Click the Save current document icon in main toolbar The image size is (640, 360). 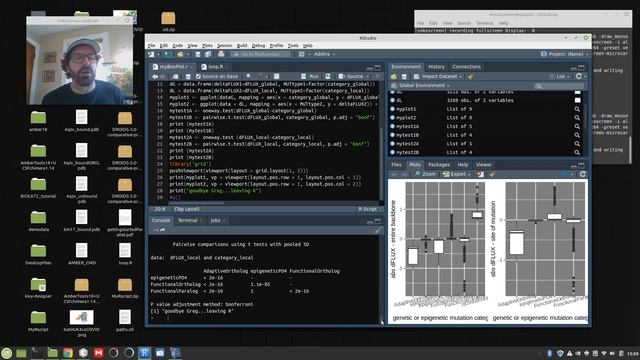198,54
